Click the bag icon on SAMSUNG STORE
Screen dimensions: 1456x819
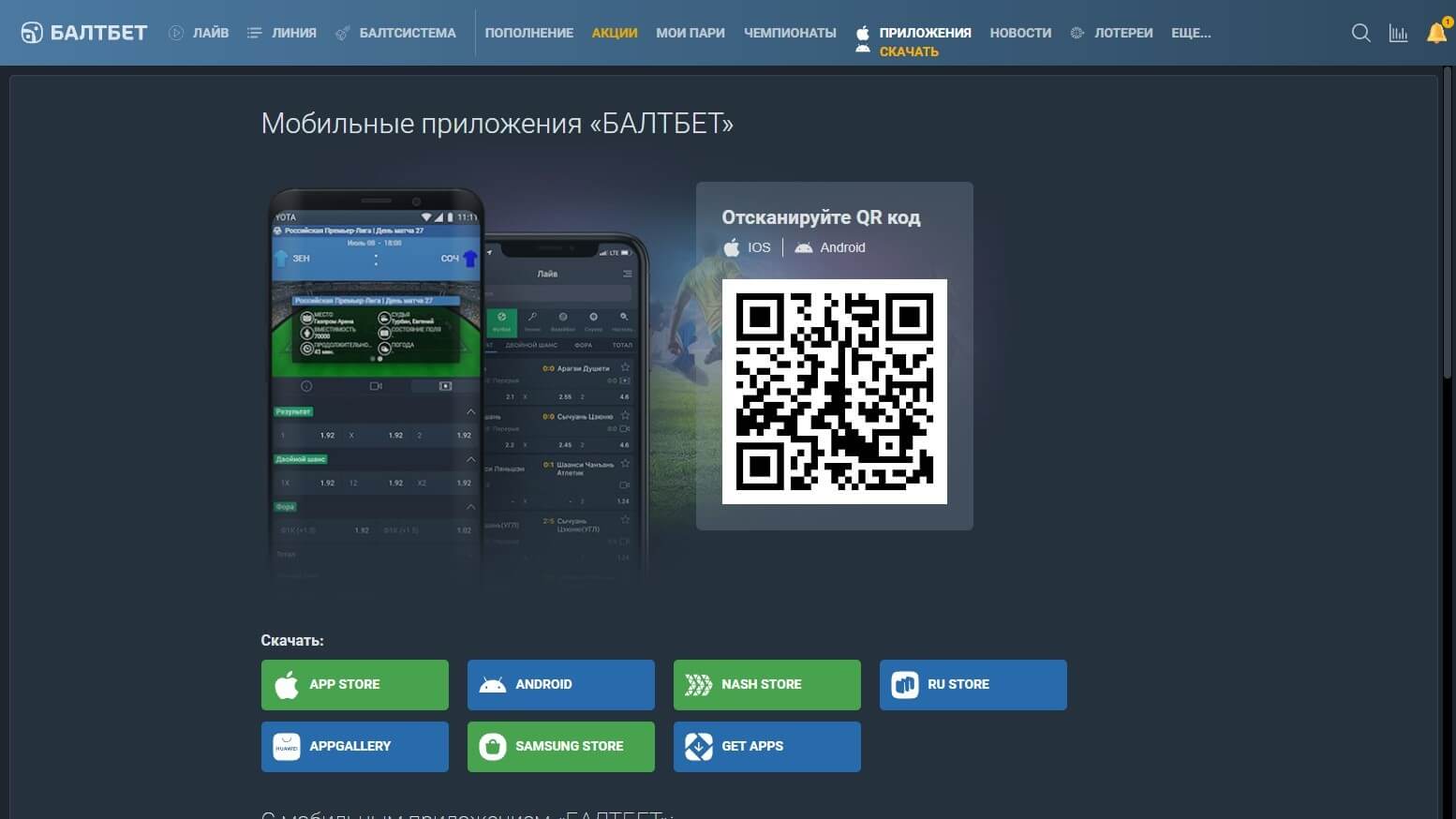(x=492, y=747)
